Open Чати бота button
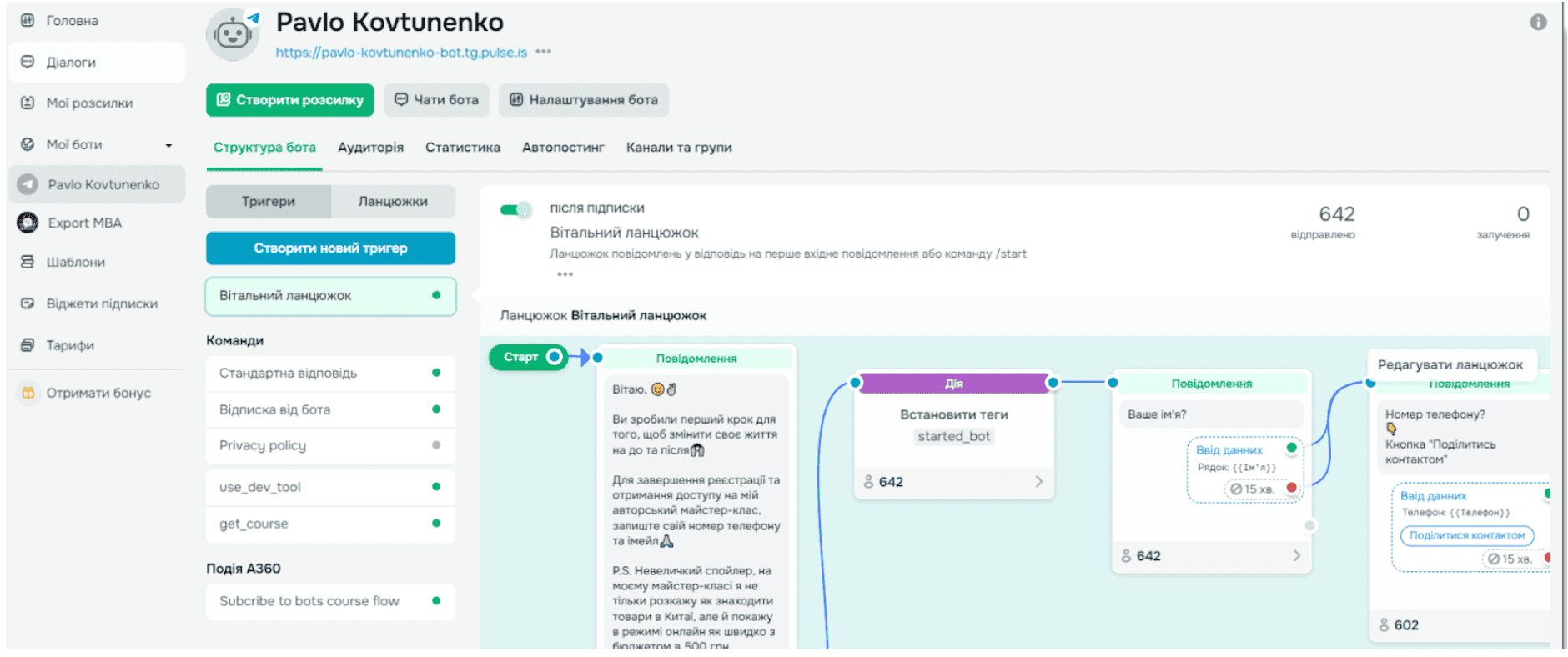 tap(436, 100)
